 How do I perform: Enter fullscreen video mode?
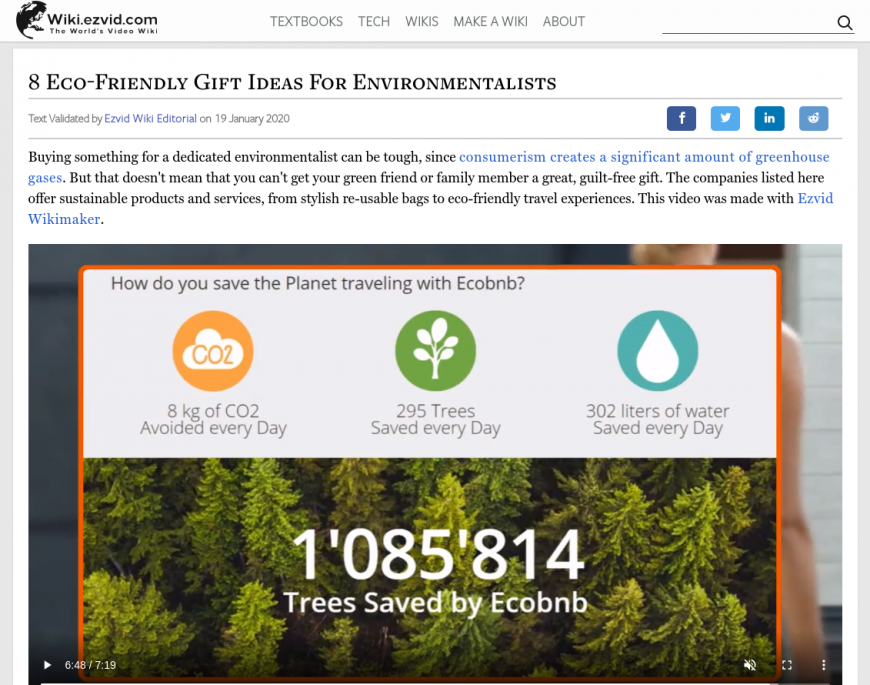point(787,664)
